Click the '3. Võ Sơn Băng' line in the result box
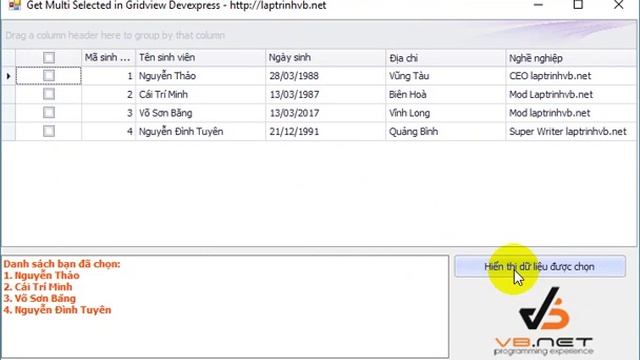The image size is (640, 360). pos(40,298)
